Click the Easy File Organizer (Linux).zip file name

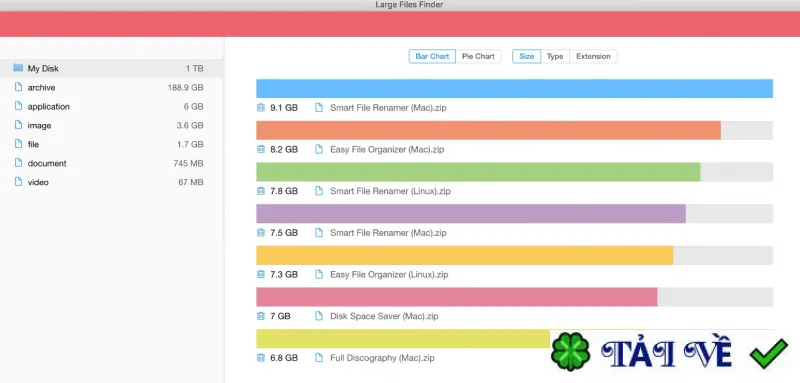(x=389, y=275)
